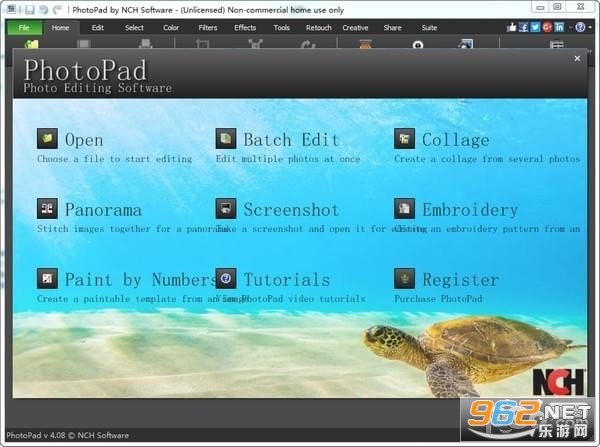
Task: Click the Panorama icon
Action: [x=47, y=209]
